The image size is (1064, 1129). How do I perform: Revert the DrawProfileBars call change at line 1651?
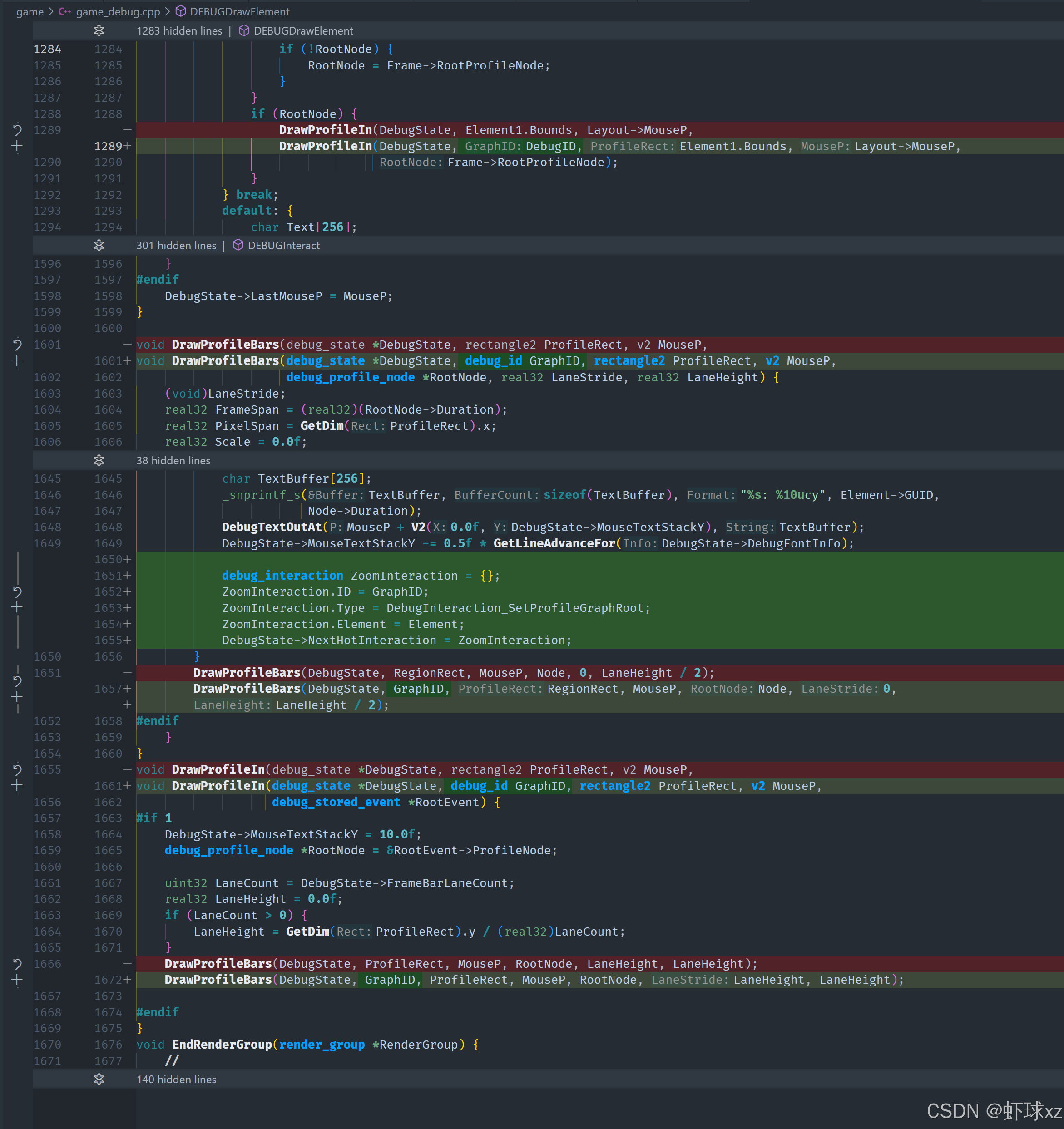17,680
